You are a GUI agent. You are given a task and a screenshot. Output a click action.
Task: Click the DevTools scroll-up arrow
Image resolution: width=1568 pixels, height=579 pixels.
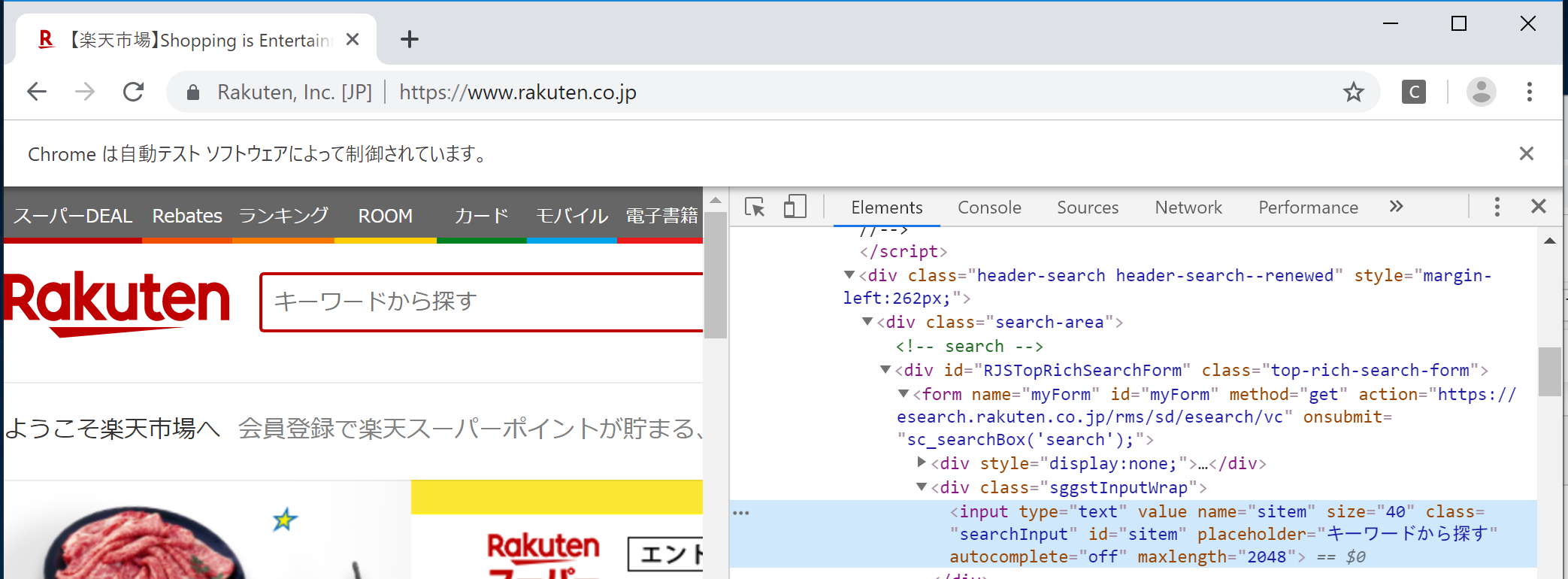1549,241
